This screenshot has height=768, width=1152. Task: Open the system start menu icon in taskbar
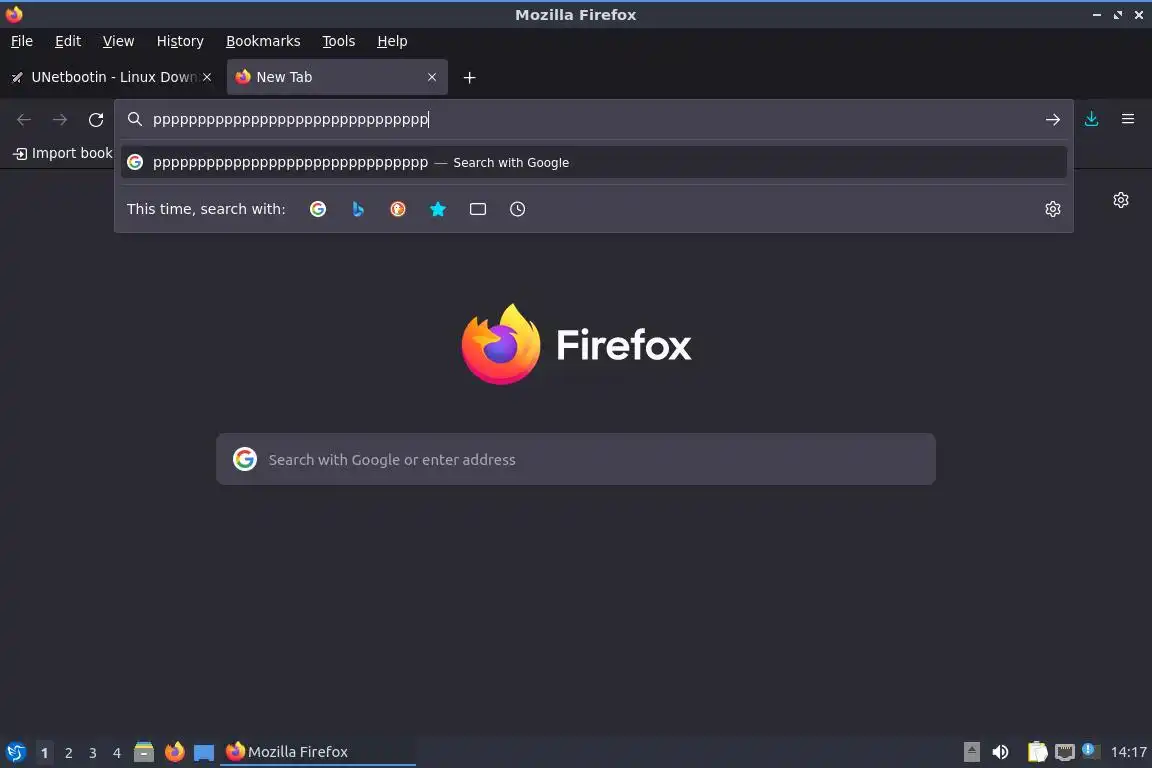tap(16, 752)
